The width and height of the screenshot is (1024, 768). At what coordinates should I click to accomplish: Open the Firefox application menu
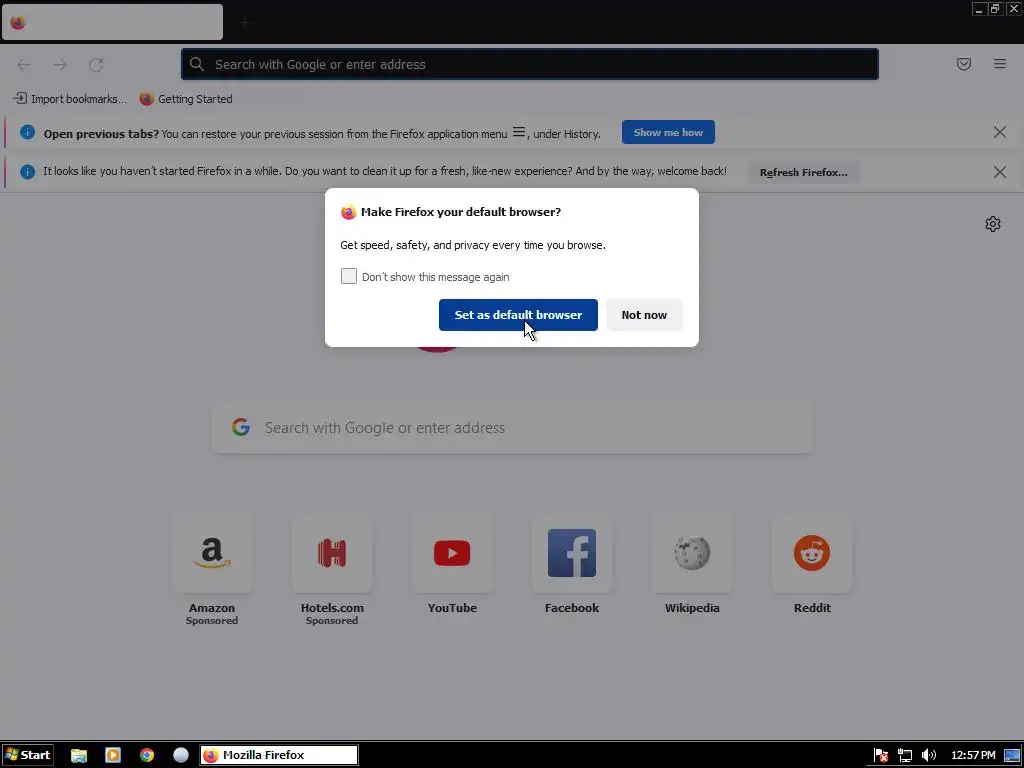pos(1000,64)
